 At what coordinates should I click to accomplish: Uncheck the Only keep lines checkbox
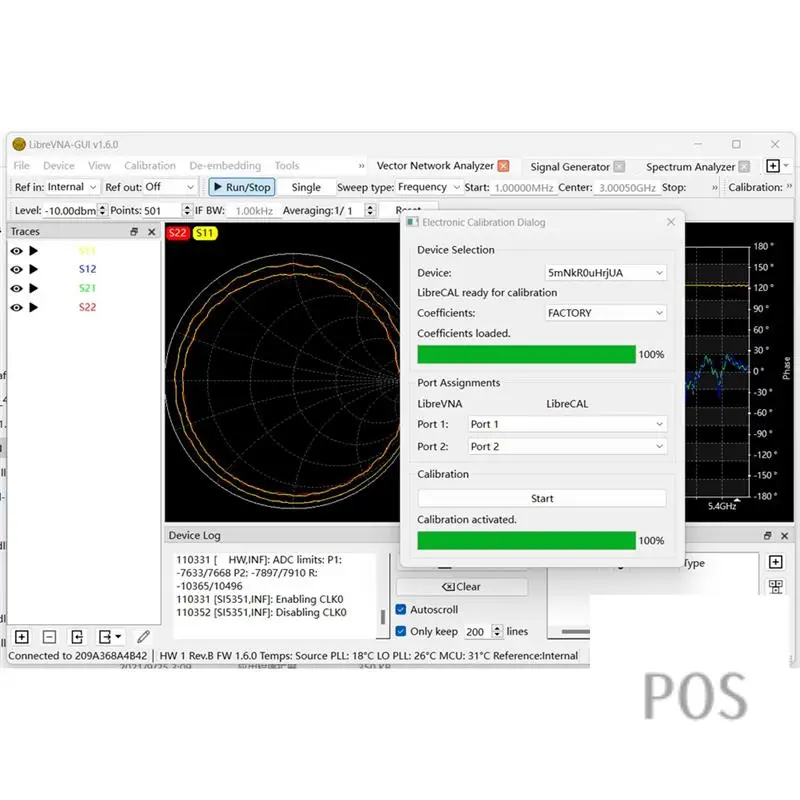[401, 631]
